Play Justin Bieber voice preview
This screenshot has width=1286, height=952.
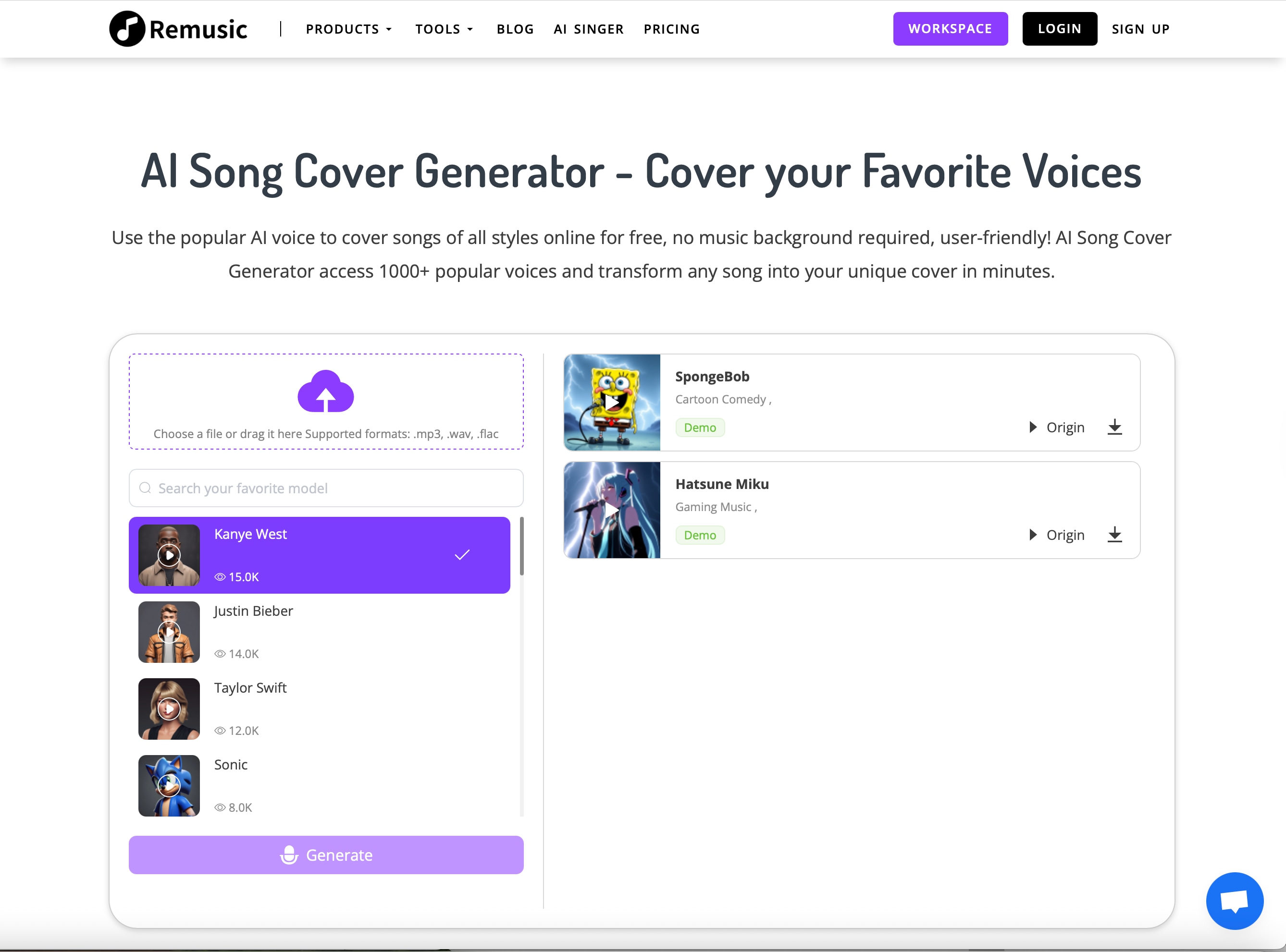click(x=169, y=632)
